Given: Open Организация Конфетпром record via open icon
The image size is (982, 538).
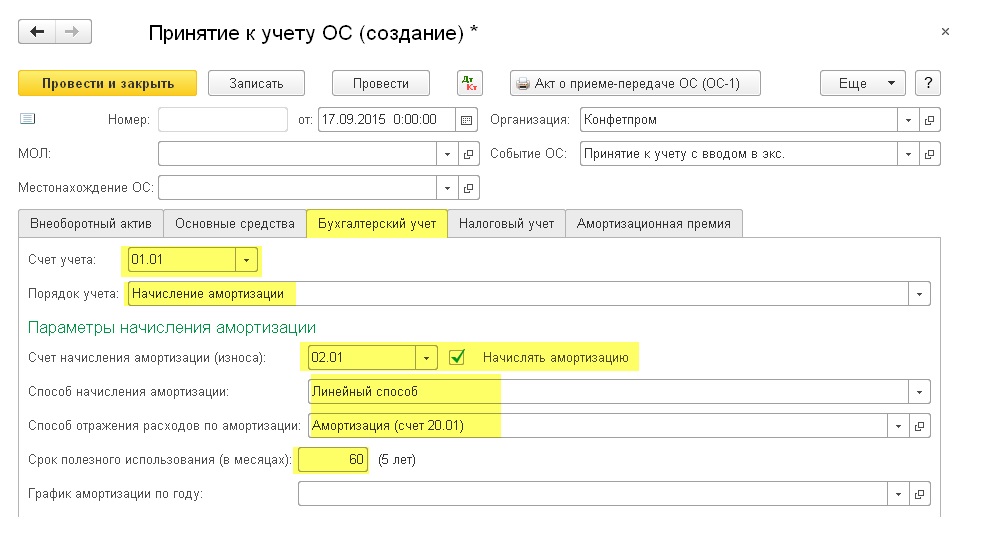Looking at the screenshot, I should point(929,120).
